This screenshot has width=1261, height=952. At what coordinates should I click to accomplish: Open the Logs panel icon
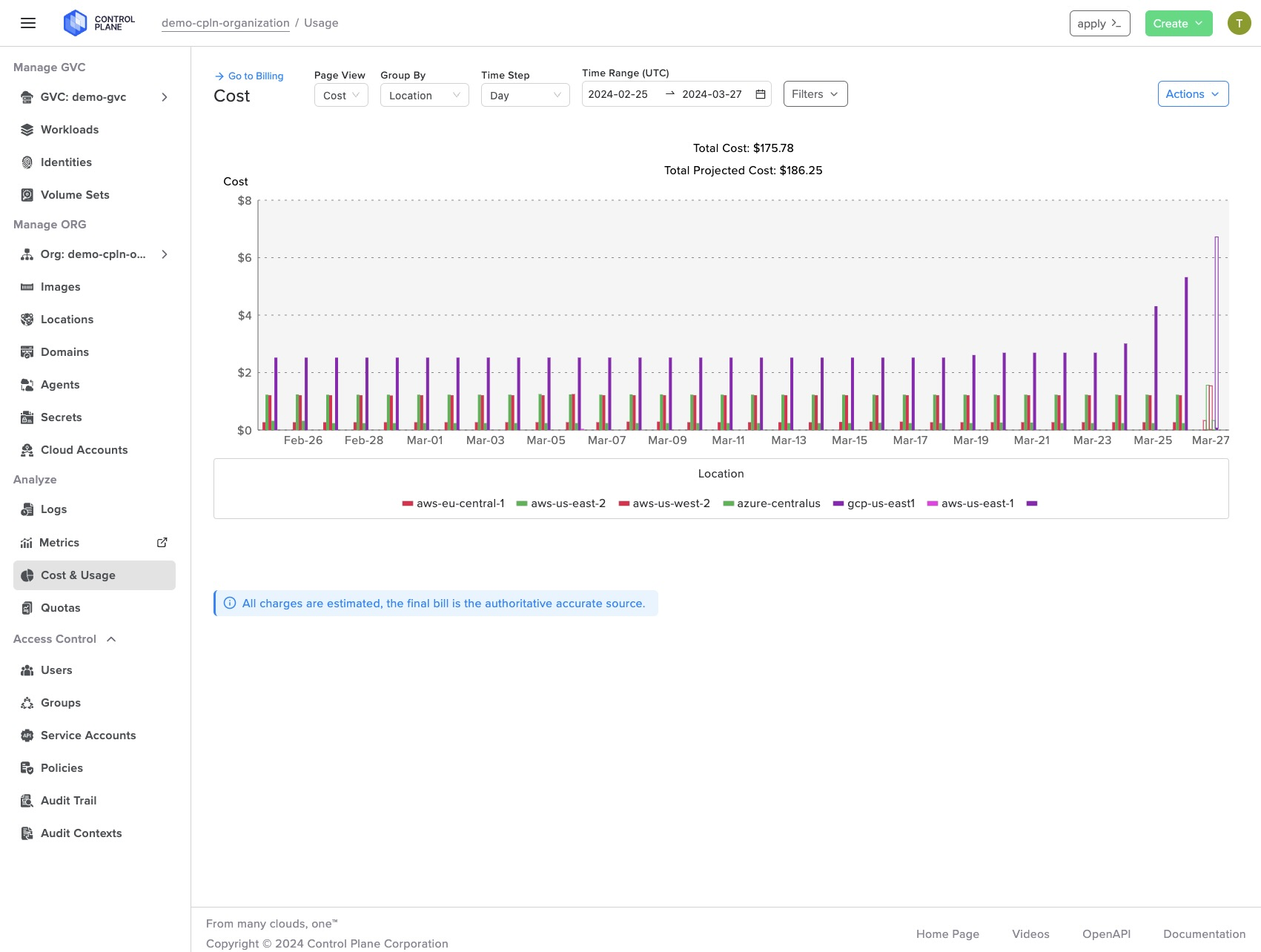coord(27,509)
